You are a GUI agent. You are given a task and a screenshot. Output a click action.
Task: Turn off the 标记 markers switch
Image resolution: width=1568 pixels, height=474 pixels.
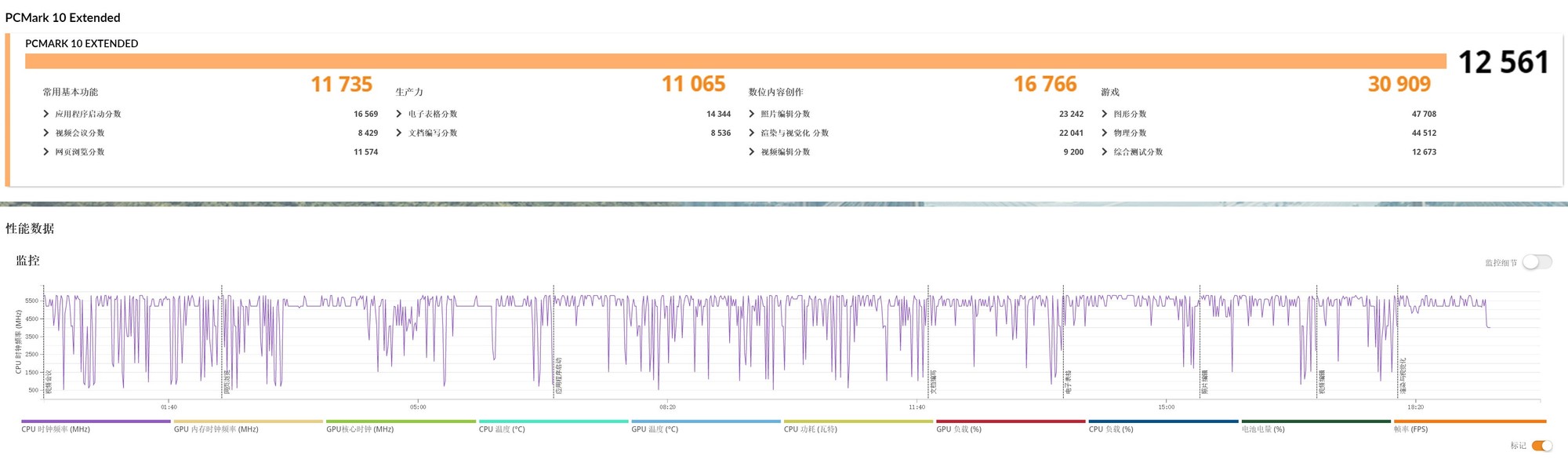coord(1541,446)
